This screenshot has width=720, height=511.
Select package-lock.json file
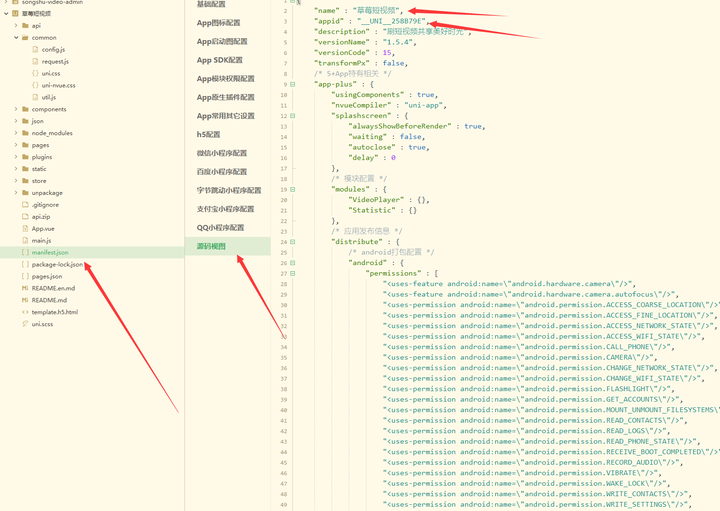click(57, 264)
